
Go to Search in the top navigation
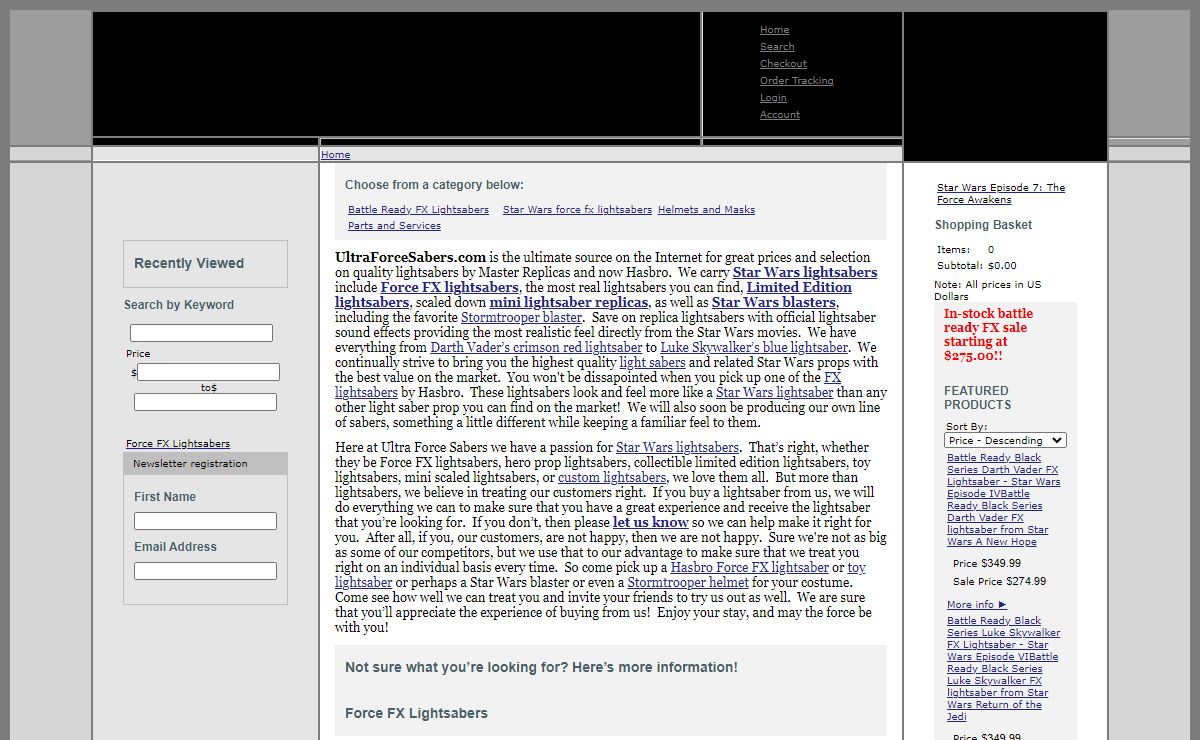pos(777,47)
